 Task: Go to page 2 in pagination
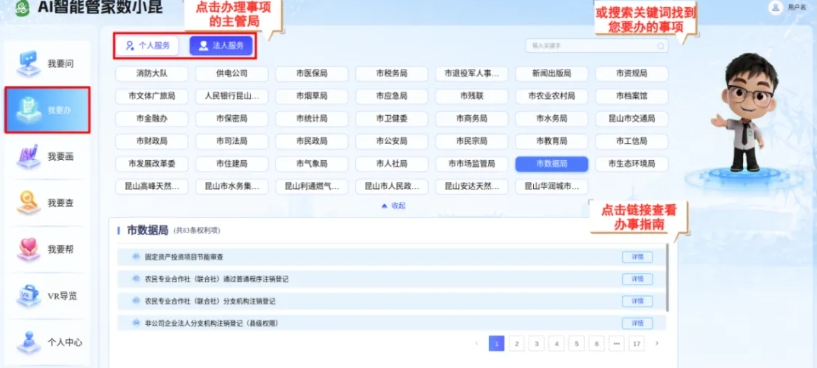[x=516, y=344]
